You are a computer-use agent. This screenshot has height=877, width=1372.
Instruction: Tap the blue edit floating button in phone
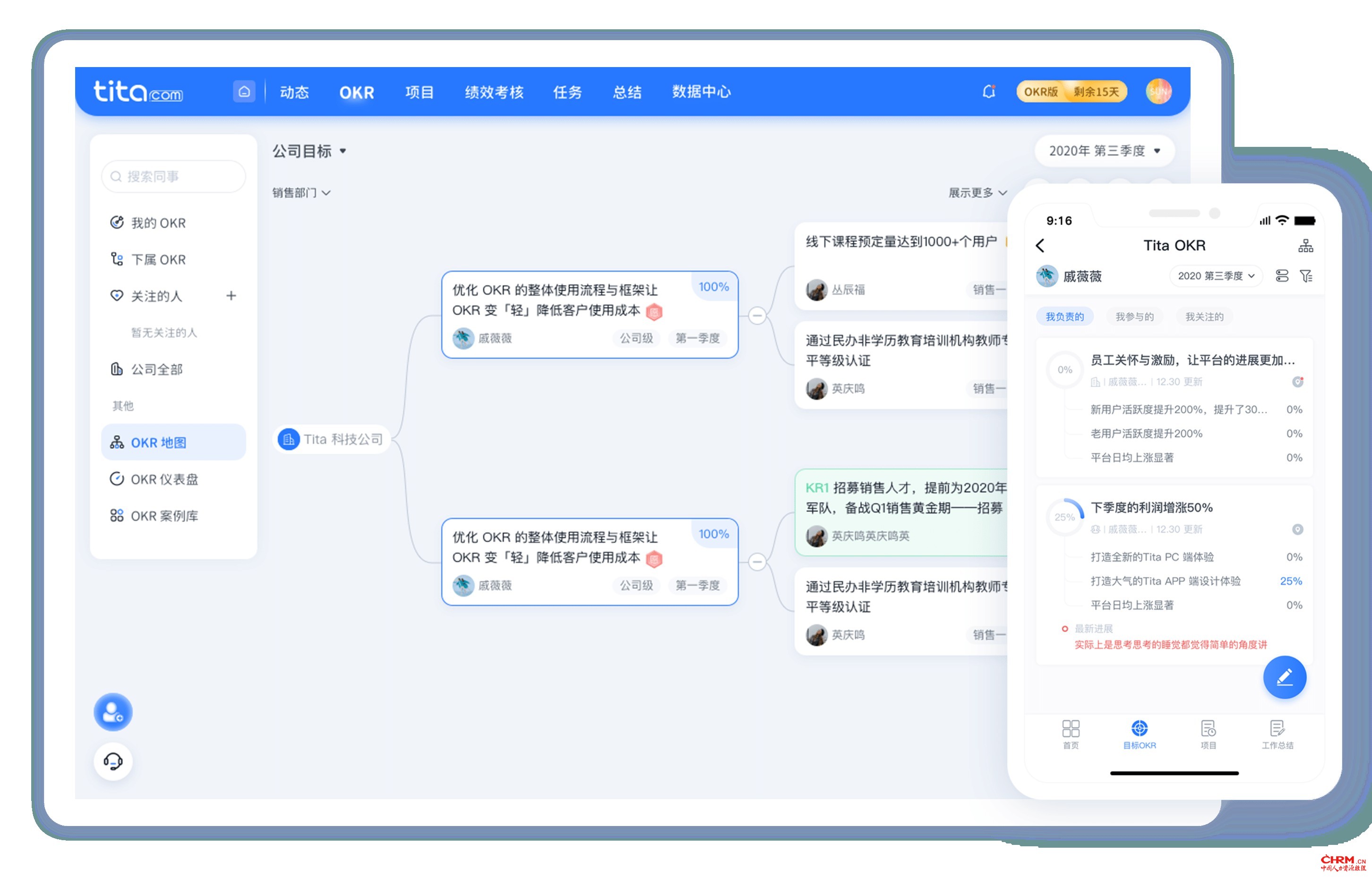point(1284,678)
